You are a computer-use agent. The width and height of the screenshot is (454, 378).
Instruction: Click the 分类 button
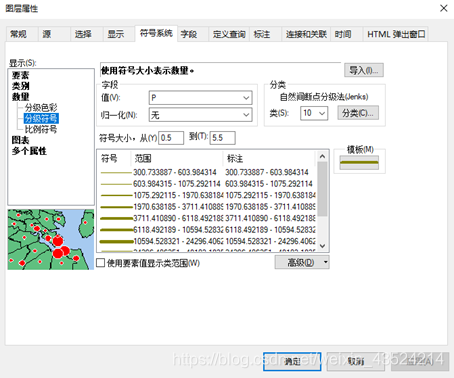(x=358, y=113)
